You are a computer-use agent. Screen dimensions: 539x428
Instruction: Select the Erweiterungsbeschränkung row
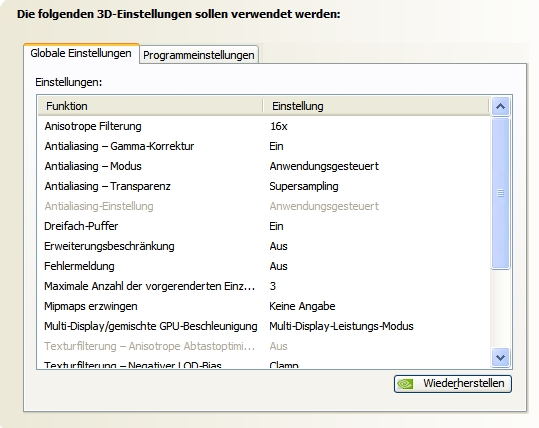click(x=264, y=246)
